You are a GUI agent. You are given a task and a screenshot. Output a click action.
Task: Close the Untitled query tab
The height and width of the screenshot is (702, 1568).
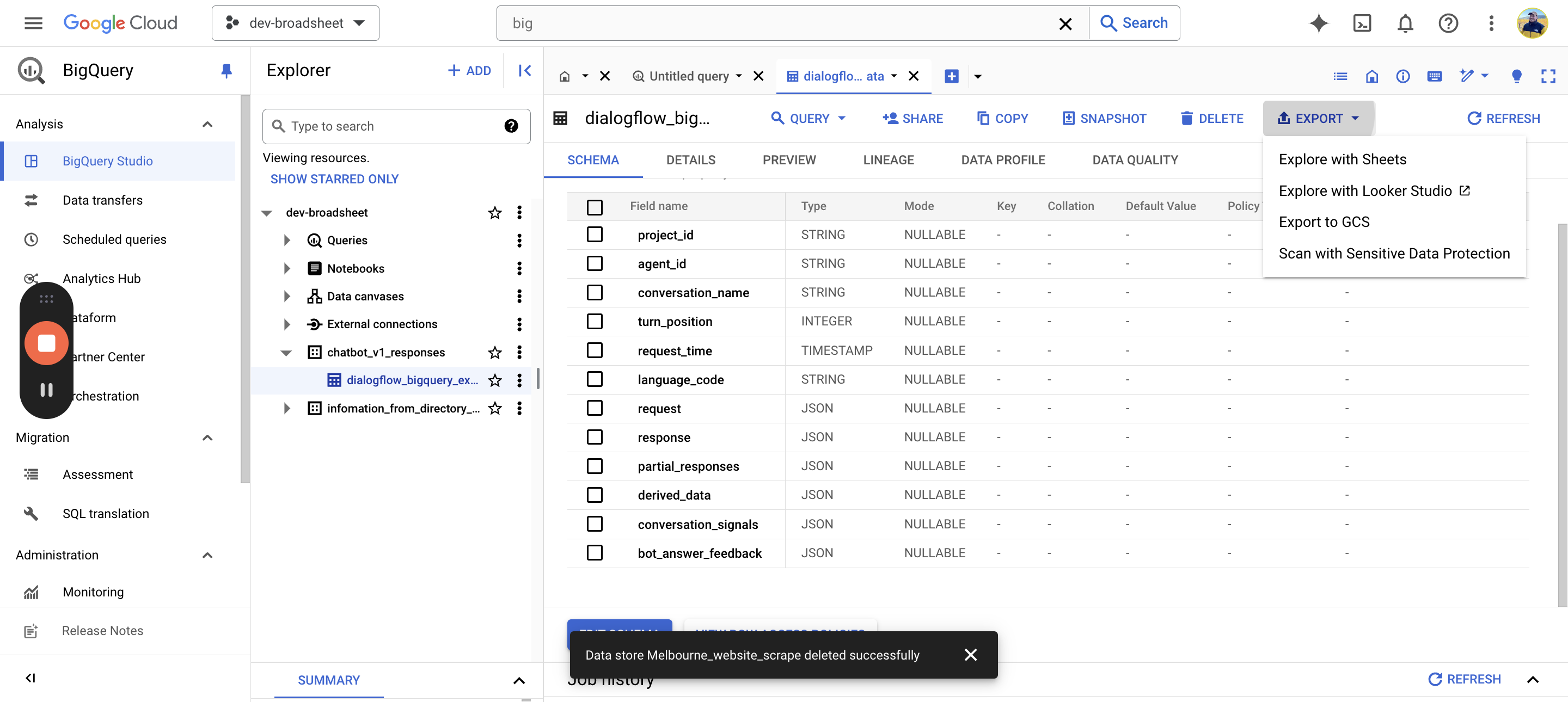pos(758,76)
